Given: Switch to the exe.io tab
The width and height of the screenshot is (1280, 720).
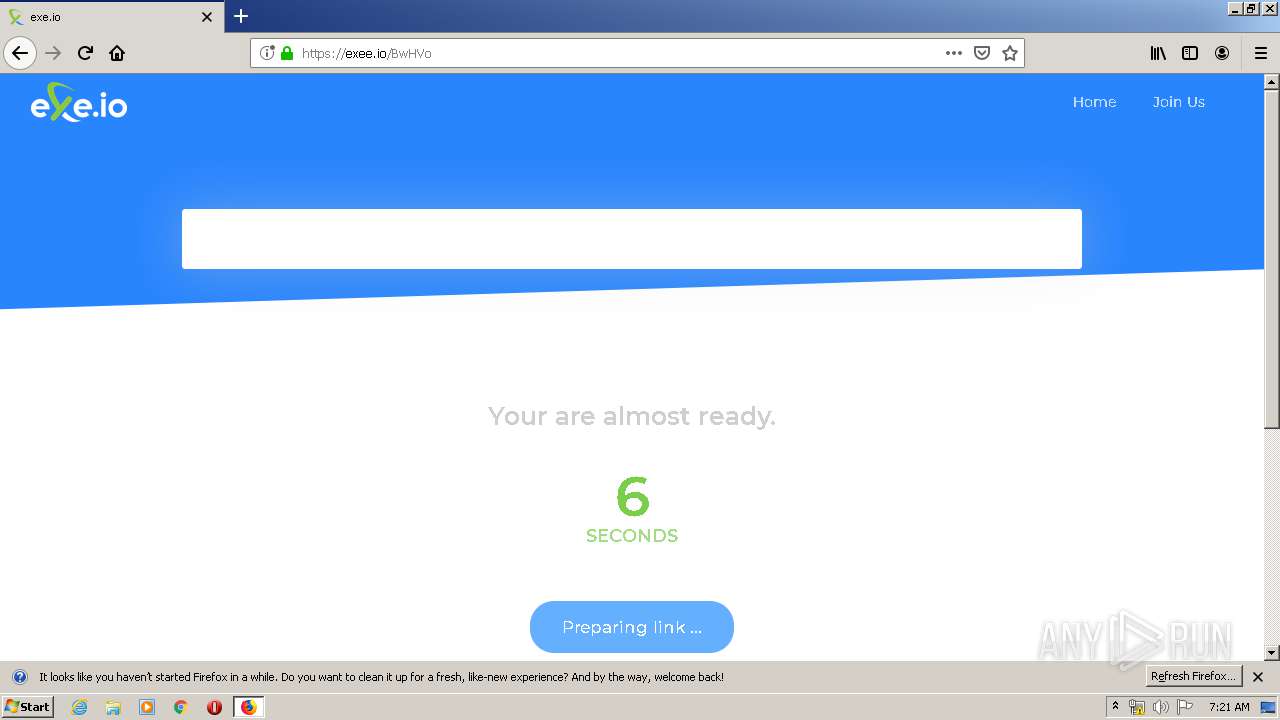Looking at the screenshot, I should (112, 17).
